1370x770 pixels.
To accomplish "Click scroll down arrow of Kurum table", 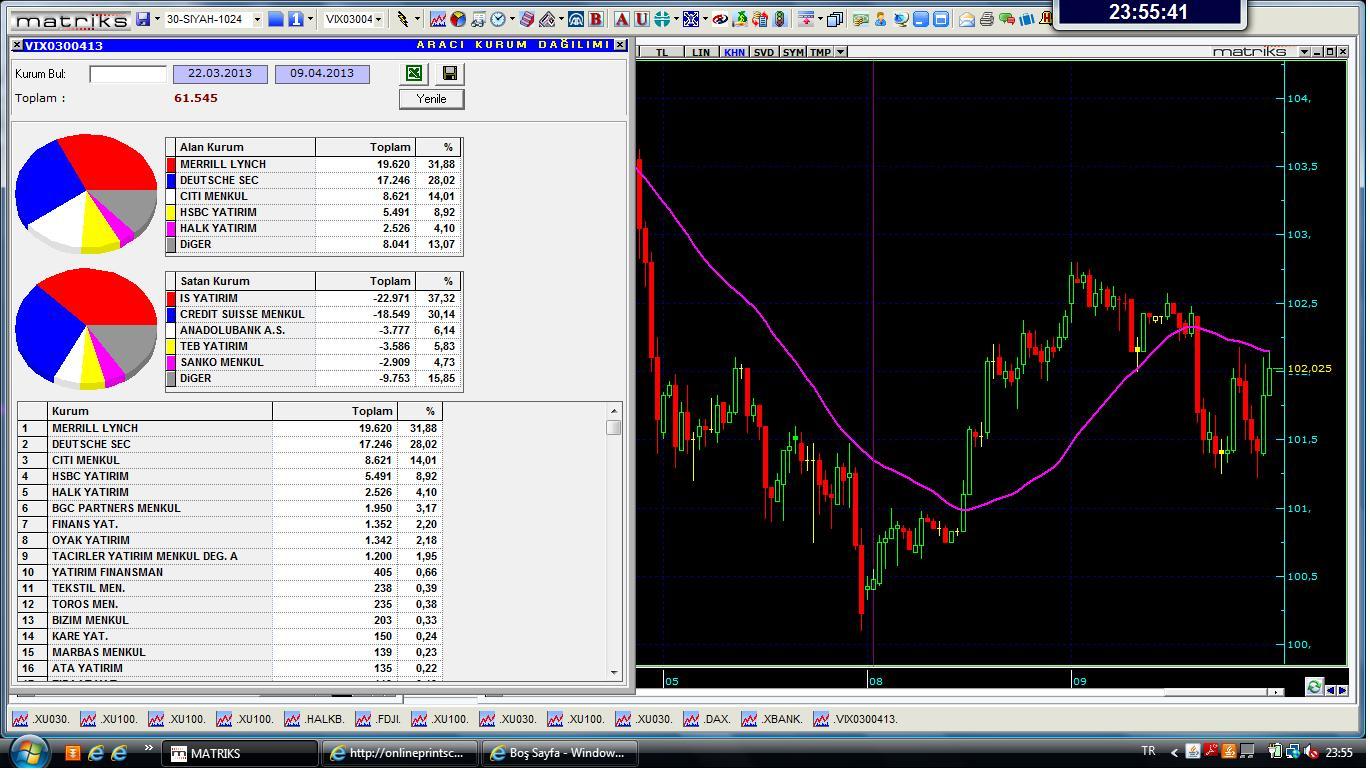I will point(613,673).
